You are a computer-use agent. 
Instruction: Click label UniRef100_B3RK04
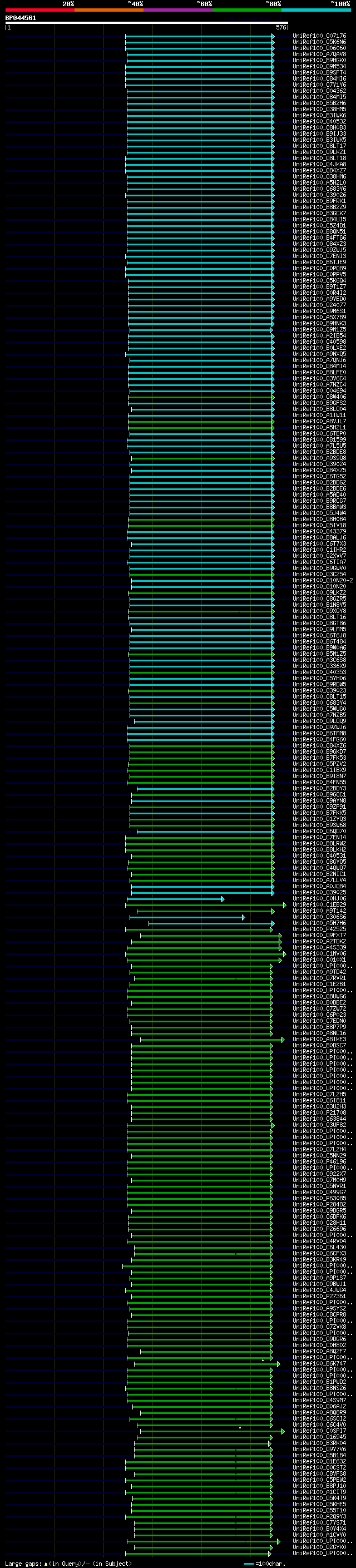point(319,1443)
